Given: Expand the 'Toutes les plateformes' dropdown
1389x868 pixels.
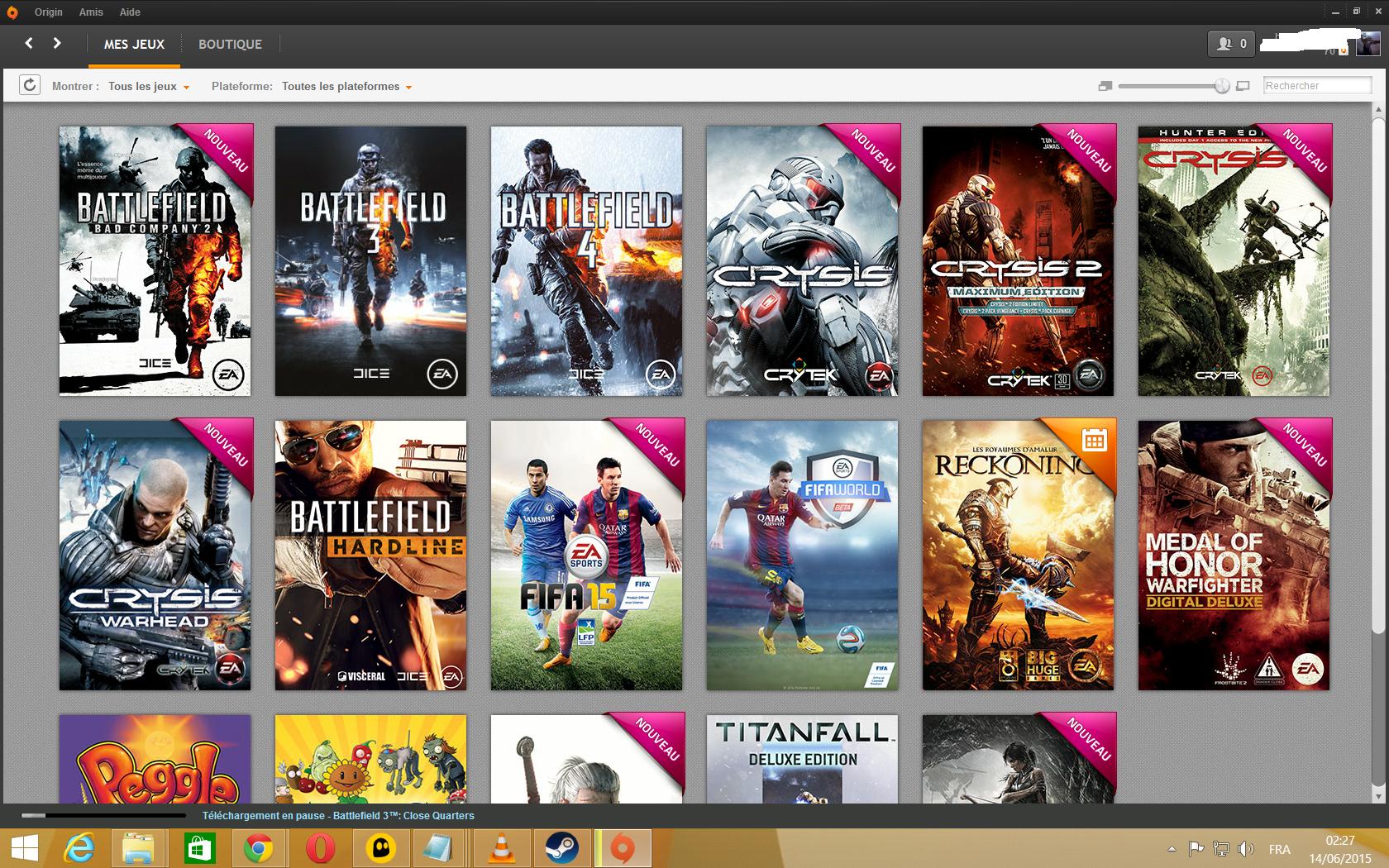Looking at the screenshot, I should pyautogui.click(x=346, y=86).
